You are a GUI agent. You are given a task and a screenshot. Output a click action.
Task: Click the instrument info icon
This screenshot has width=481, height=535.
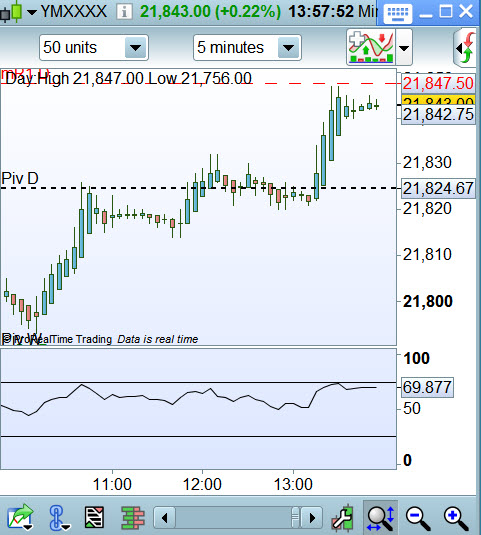pos(124,12)
